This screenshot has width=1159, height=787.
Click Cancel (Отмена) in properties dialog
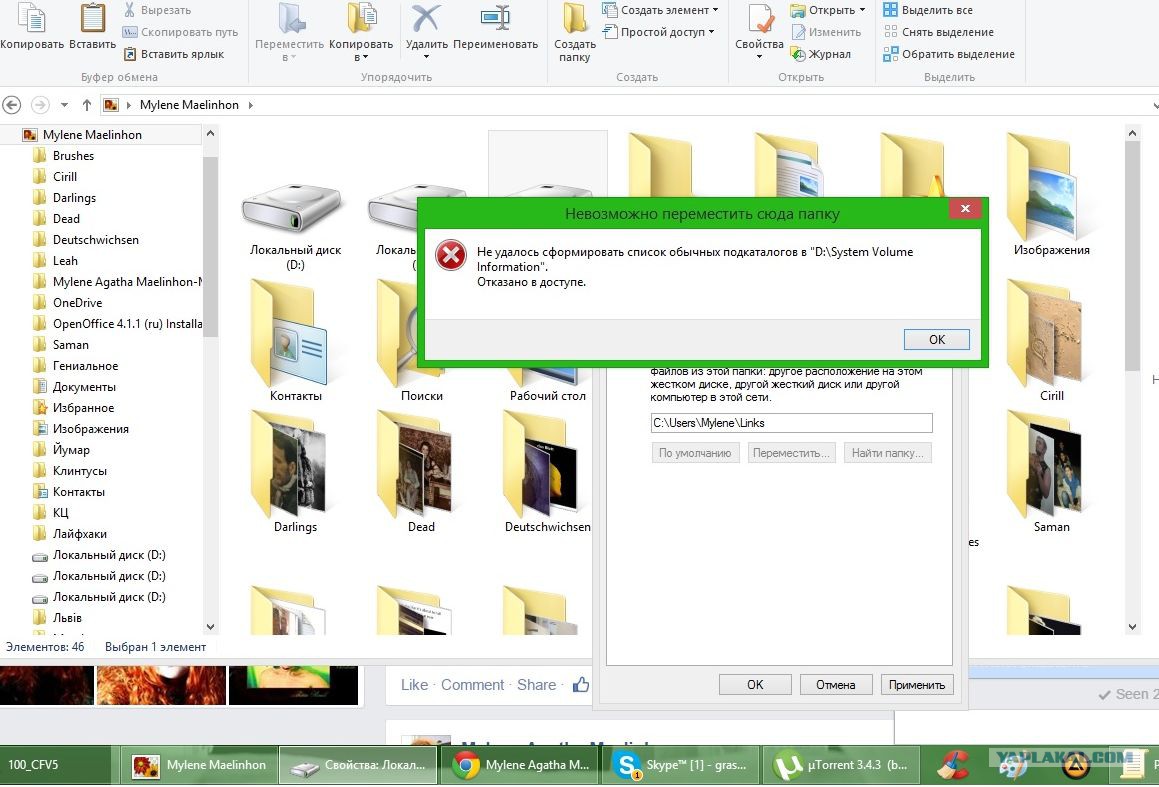835,685
